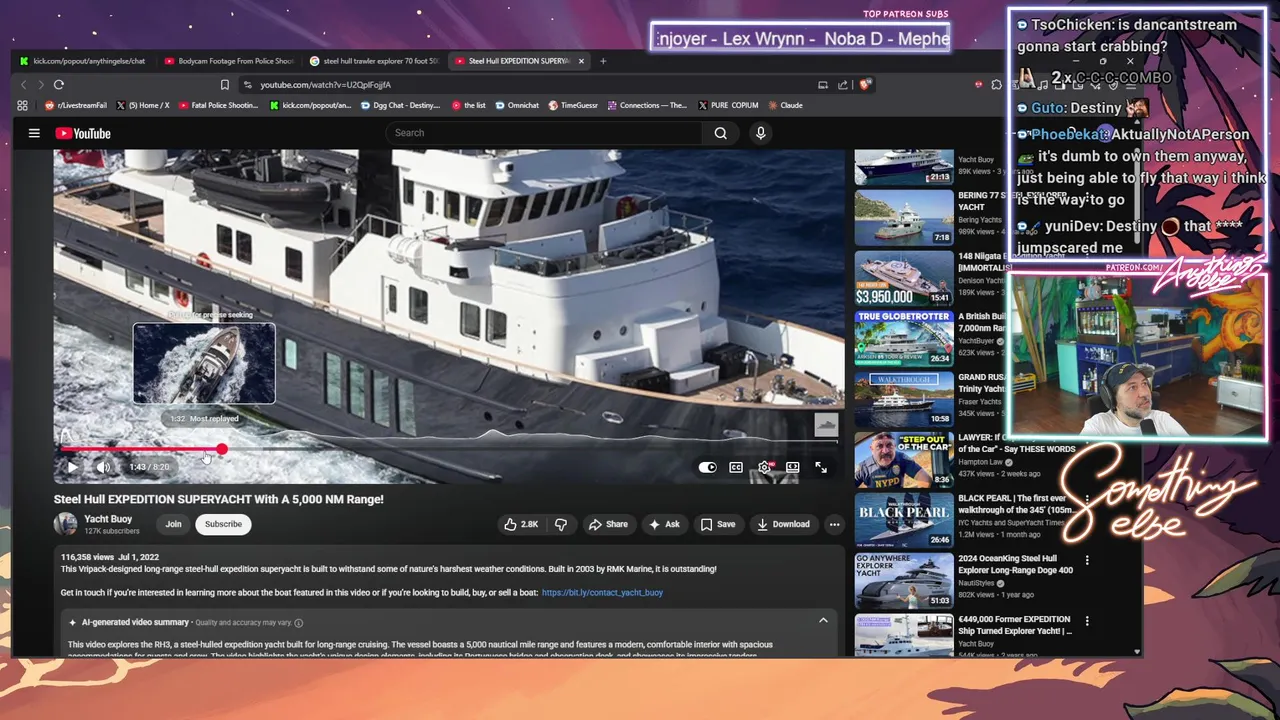Mute the video volume
Image resolution: width=1280 pixels, height=720 pixels.
click(x=103, y=467)
